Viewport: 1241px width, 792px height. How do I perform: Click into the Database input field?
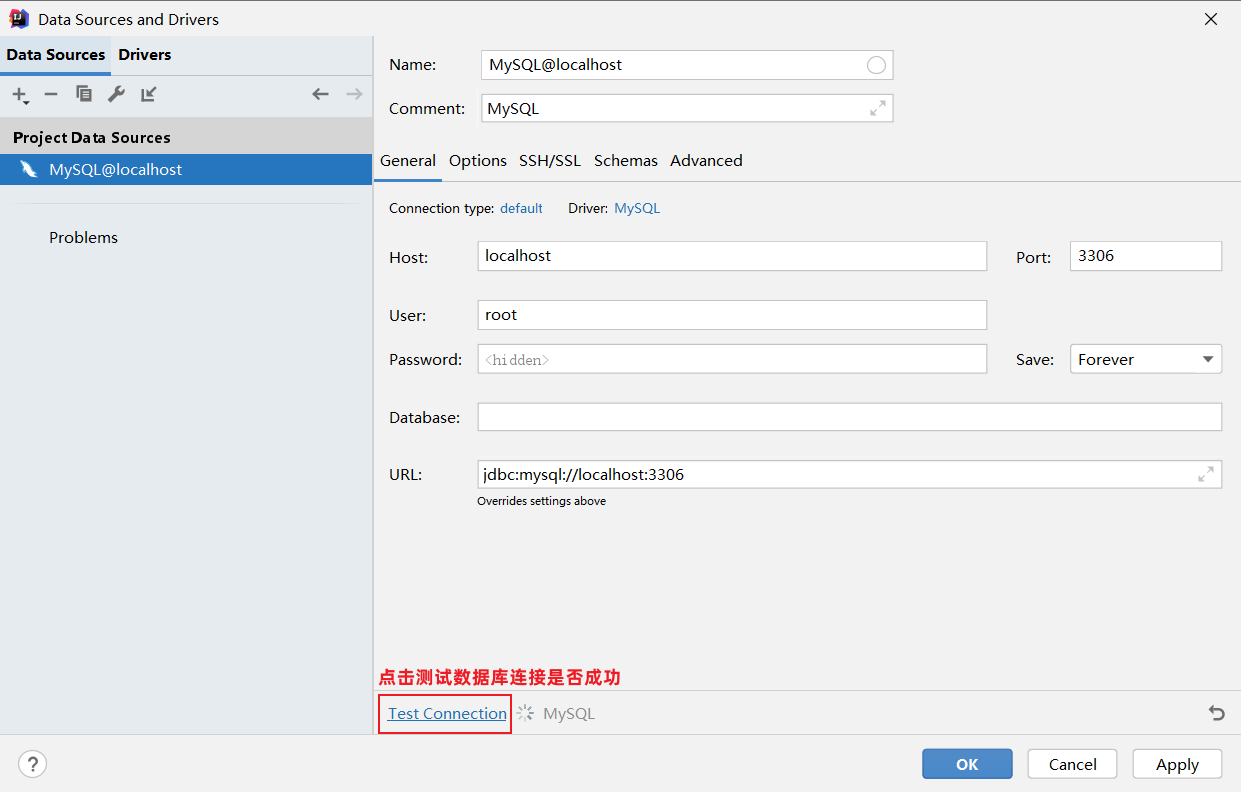(x=849, y=417)
